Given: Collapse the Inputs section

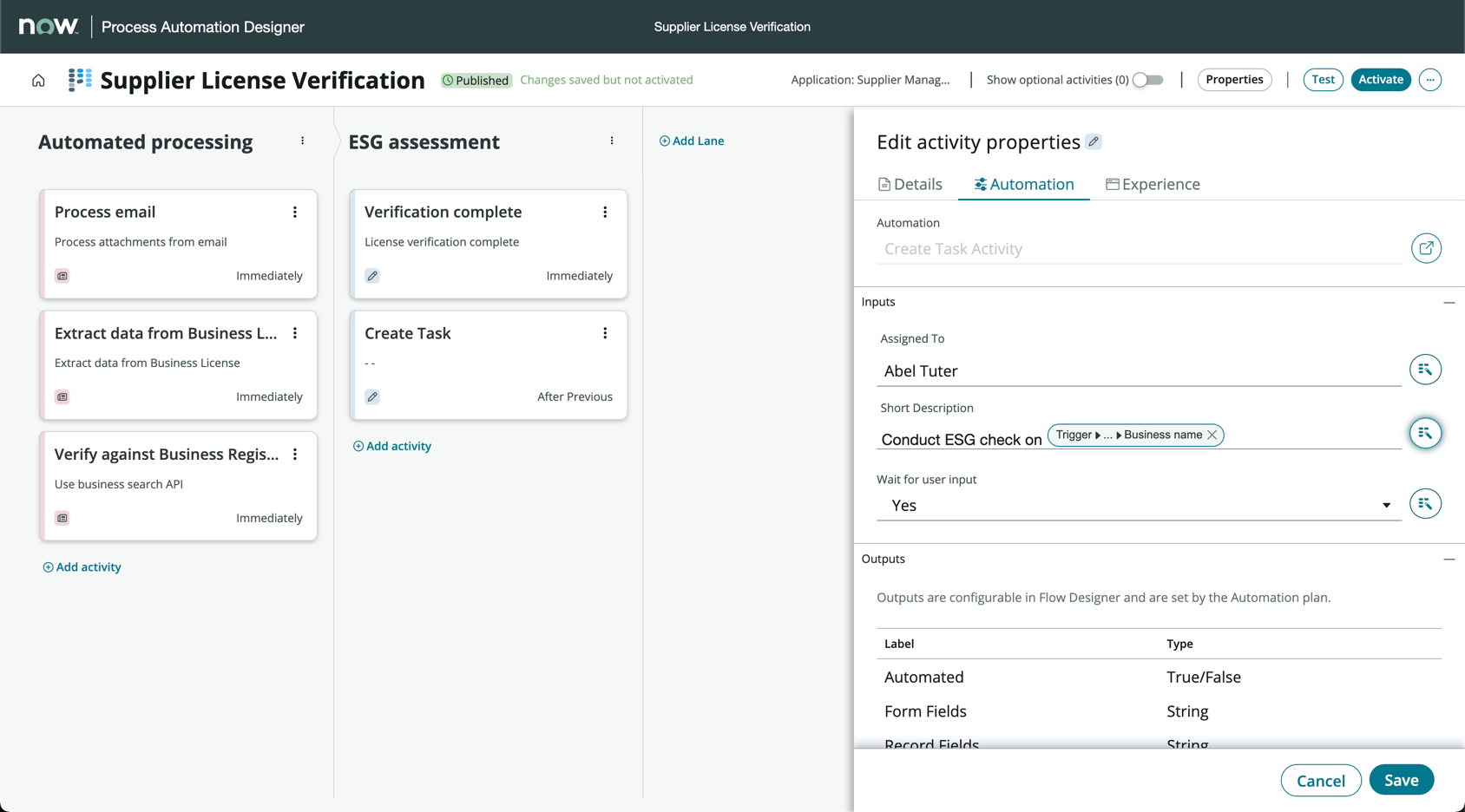Looking at the screenshot, I should coord(1449,303).
